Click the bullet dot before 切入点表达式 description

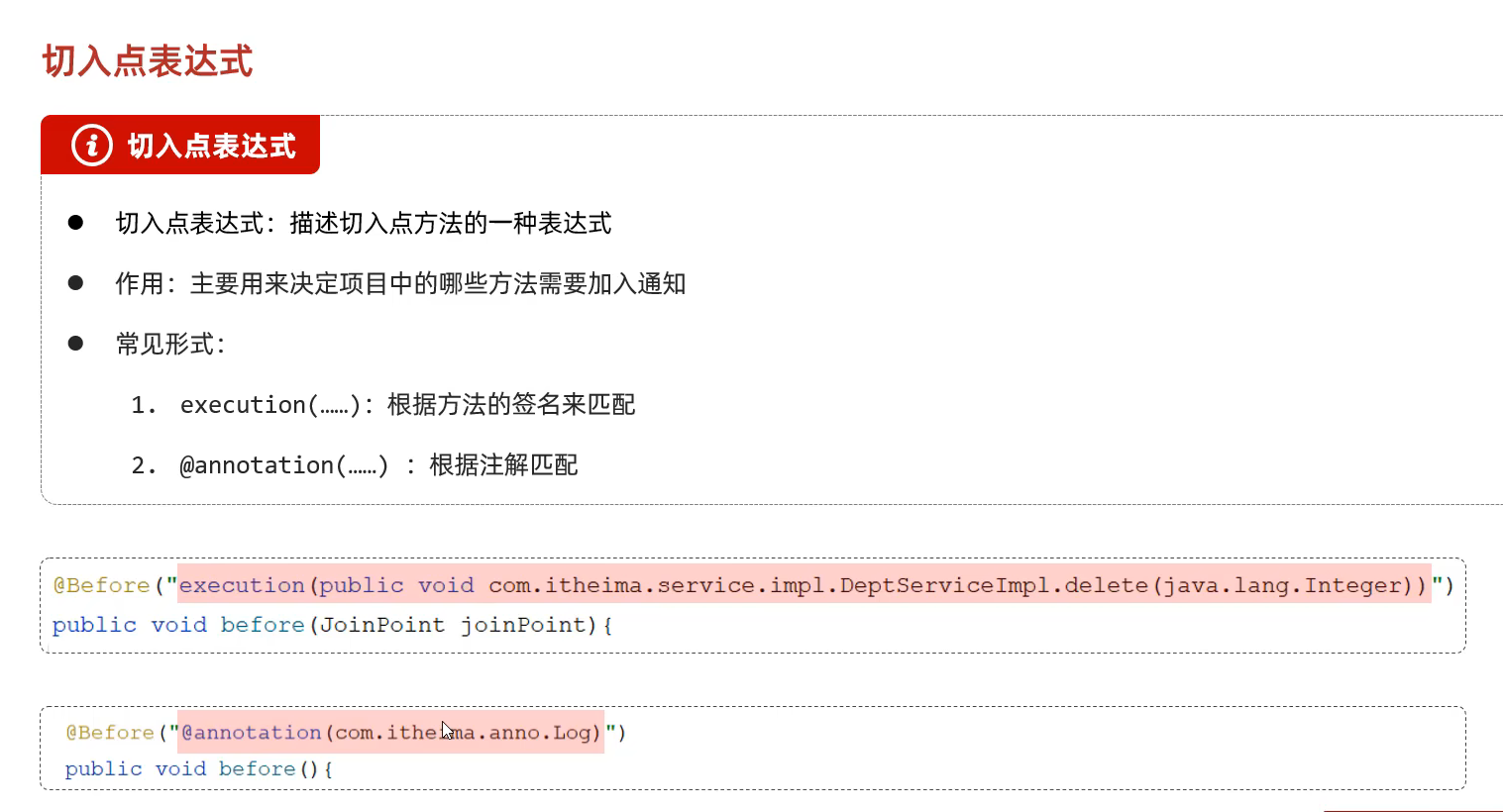click(75, 223)
